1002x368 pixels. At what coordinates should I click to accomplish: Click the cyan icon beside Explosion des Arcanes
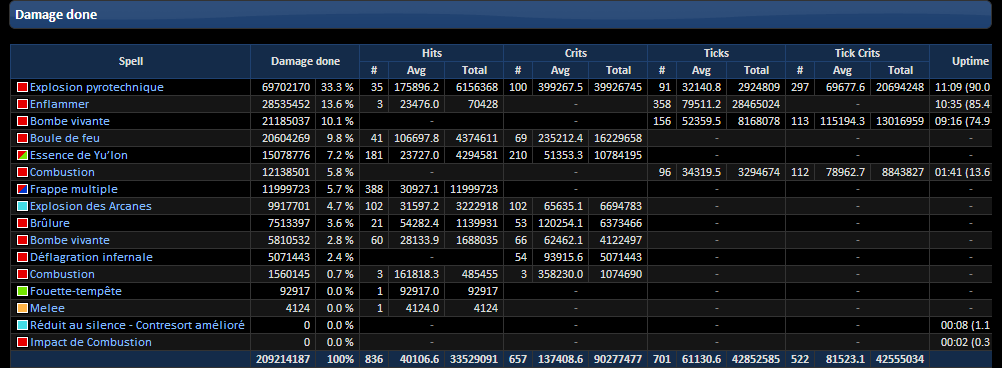pyautogui.click(x=22, y=206)
